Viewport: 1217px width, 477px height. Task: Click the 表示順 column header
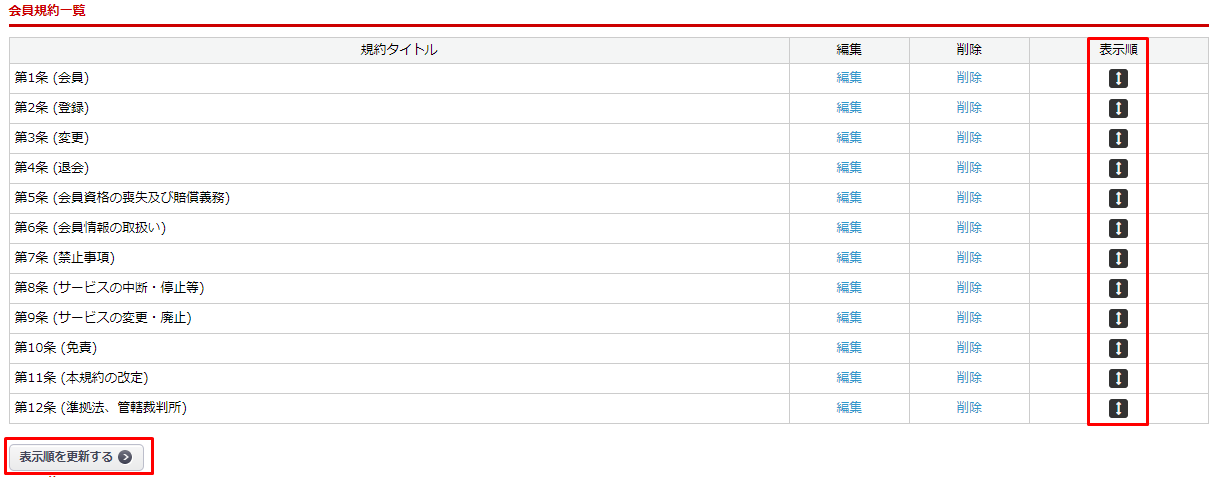[1118, 50]
